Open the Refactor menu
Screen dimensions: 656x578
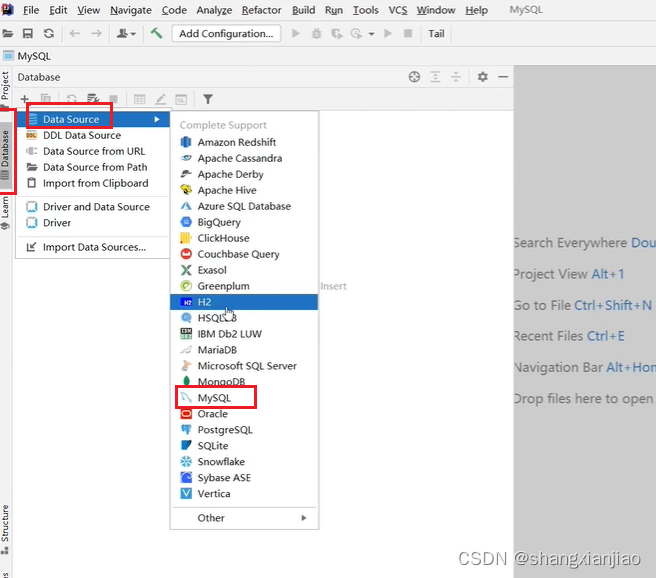(261, 10)
